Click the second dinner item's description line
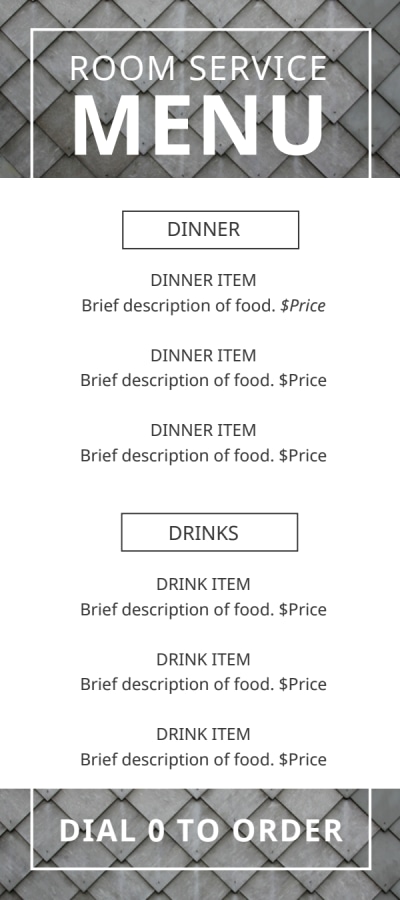400x900 pixels. pos(203,381)
